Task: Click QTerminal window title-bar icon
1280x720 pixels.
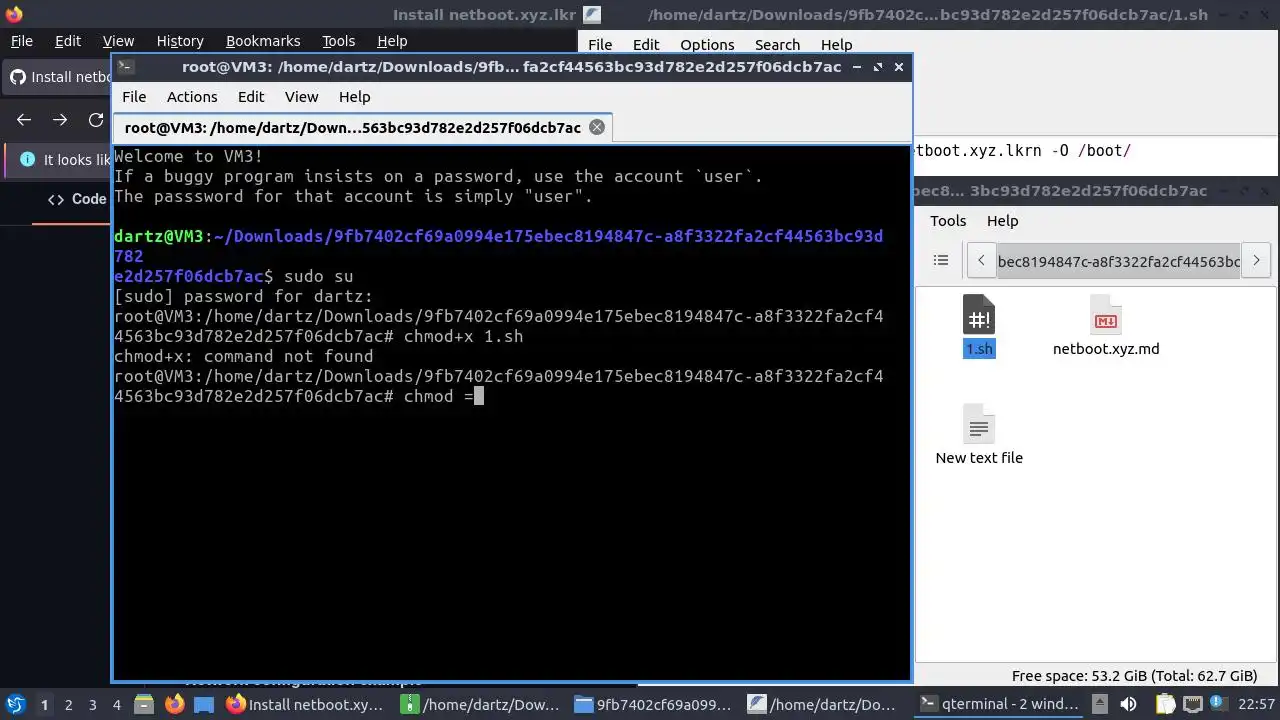Action: click(124, 67)
